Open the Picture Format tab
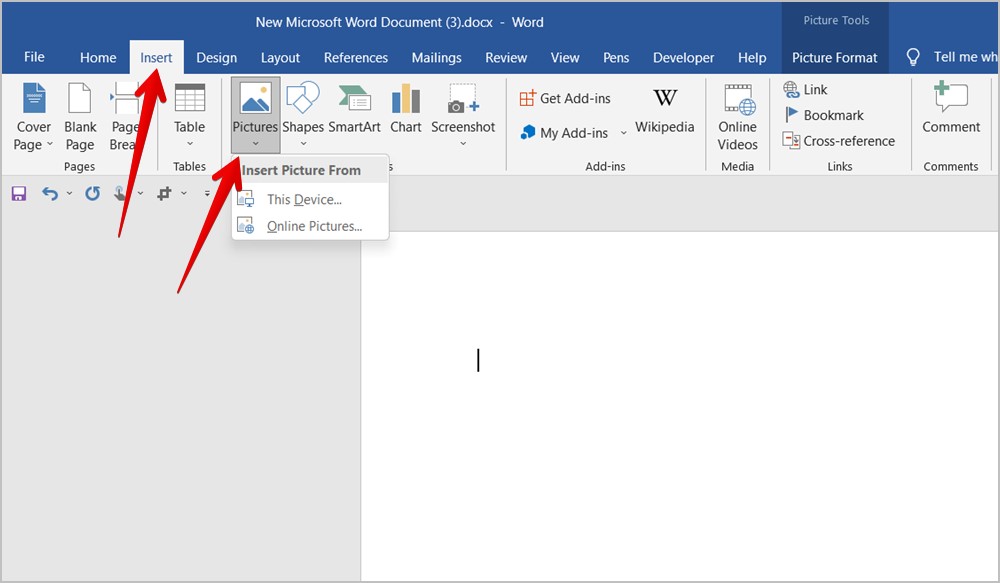The height and width of the screenshot is (583, 1000). (835, 57)
